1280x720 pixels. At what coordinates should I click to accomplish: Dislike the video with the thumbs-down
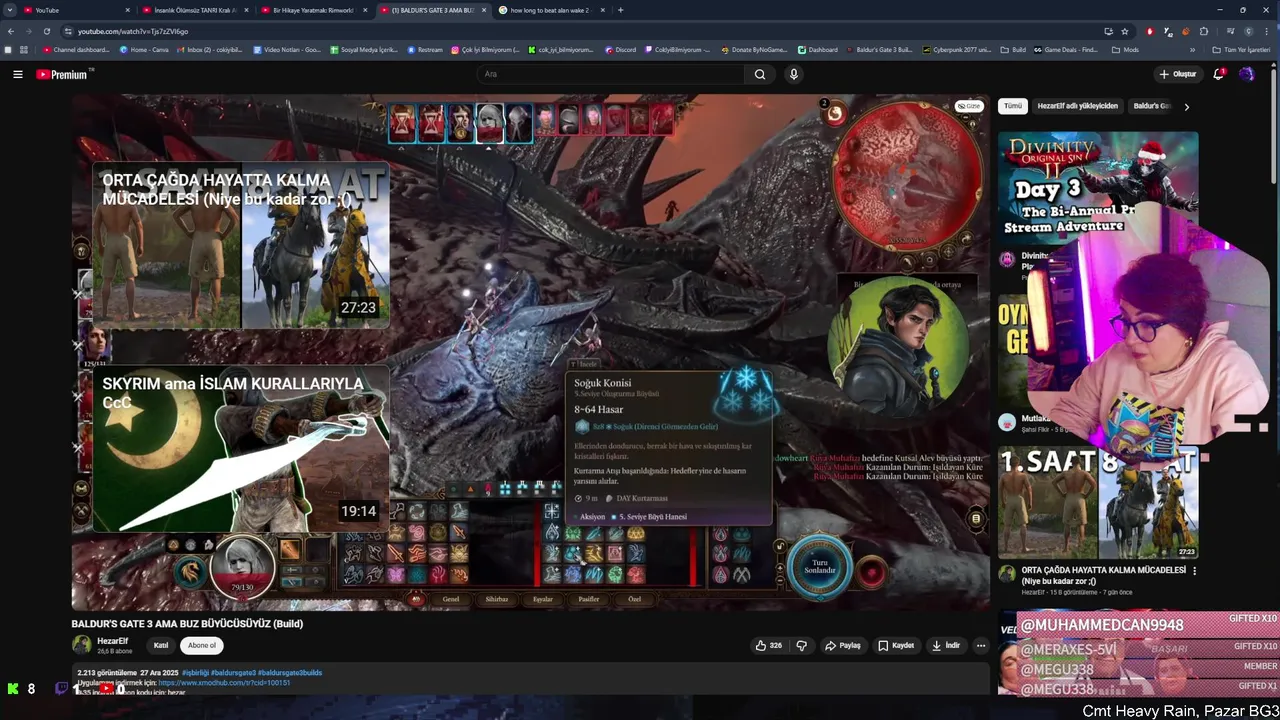click(801, 645)
